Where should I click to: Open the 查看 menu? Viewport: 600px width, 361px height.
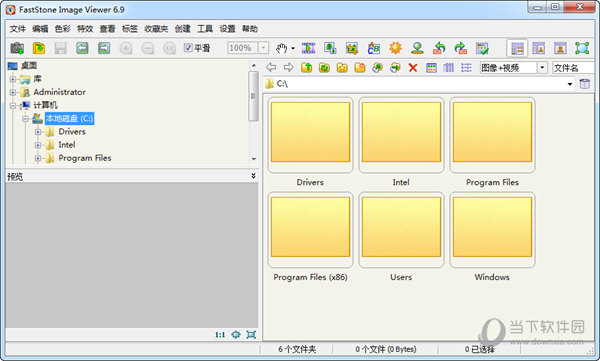[x=108, y=29]
